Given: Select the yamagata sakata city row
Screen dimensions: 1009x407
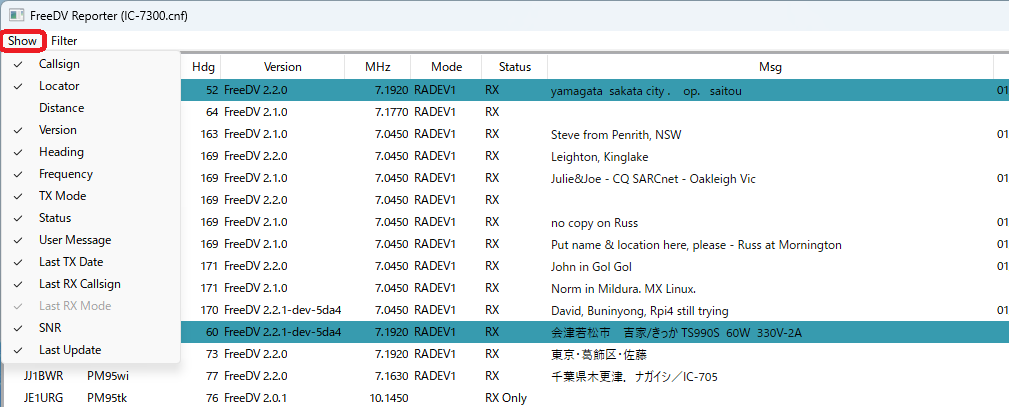Looking at the screenshot, I should [595, 90].
